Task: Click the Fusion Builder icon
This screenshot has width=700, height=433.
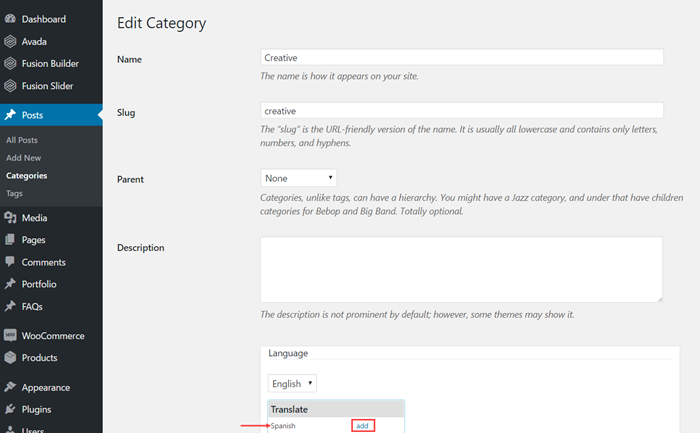Action: [x=10, y=63]
